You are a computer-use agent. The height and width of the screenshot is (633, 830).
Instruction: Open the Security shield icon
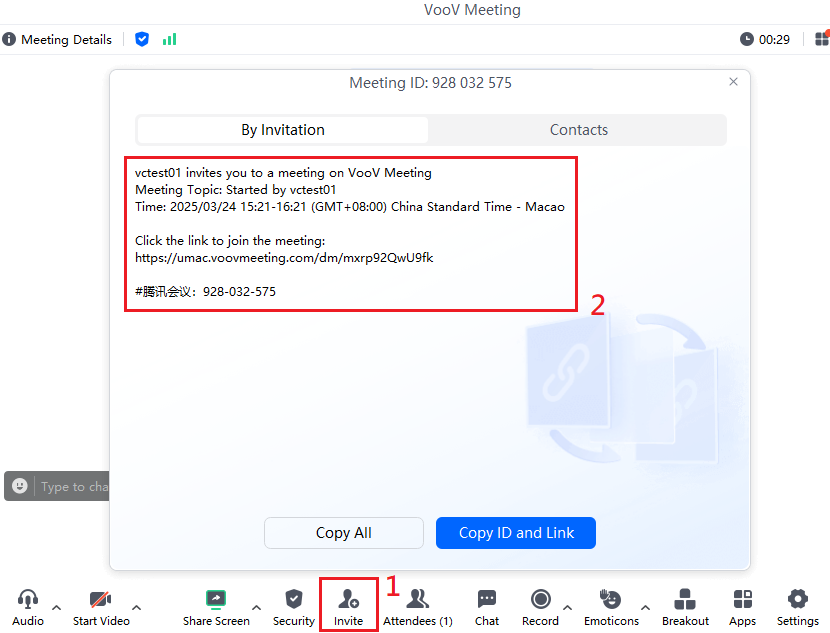294,600
